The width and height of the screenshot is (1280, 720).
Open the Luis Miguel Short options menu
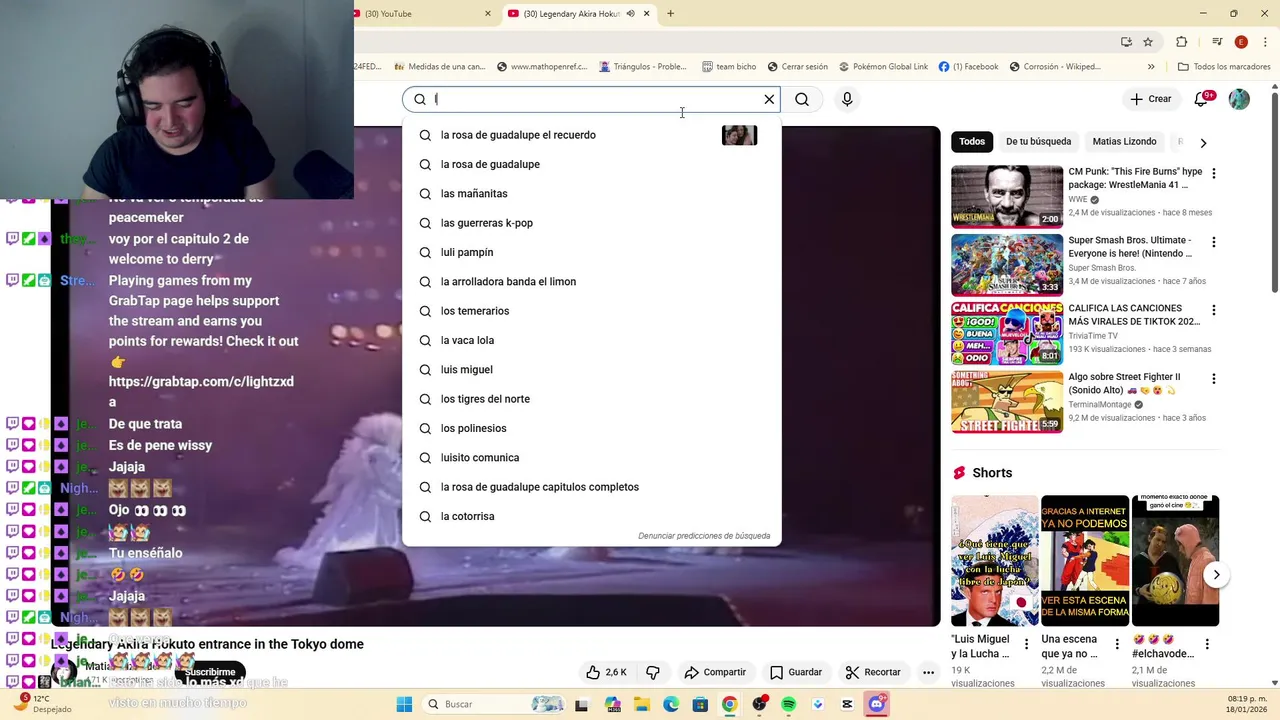pyautogui.click(x=1026, y=645)
